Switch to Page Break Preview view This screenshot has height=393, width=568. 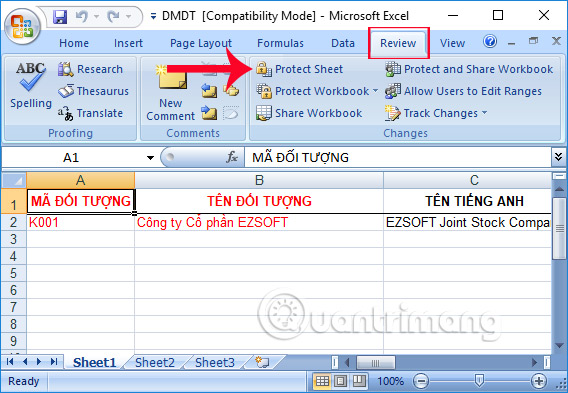[x=359, y=381]
